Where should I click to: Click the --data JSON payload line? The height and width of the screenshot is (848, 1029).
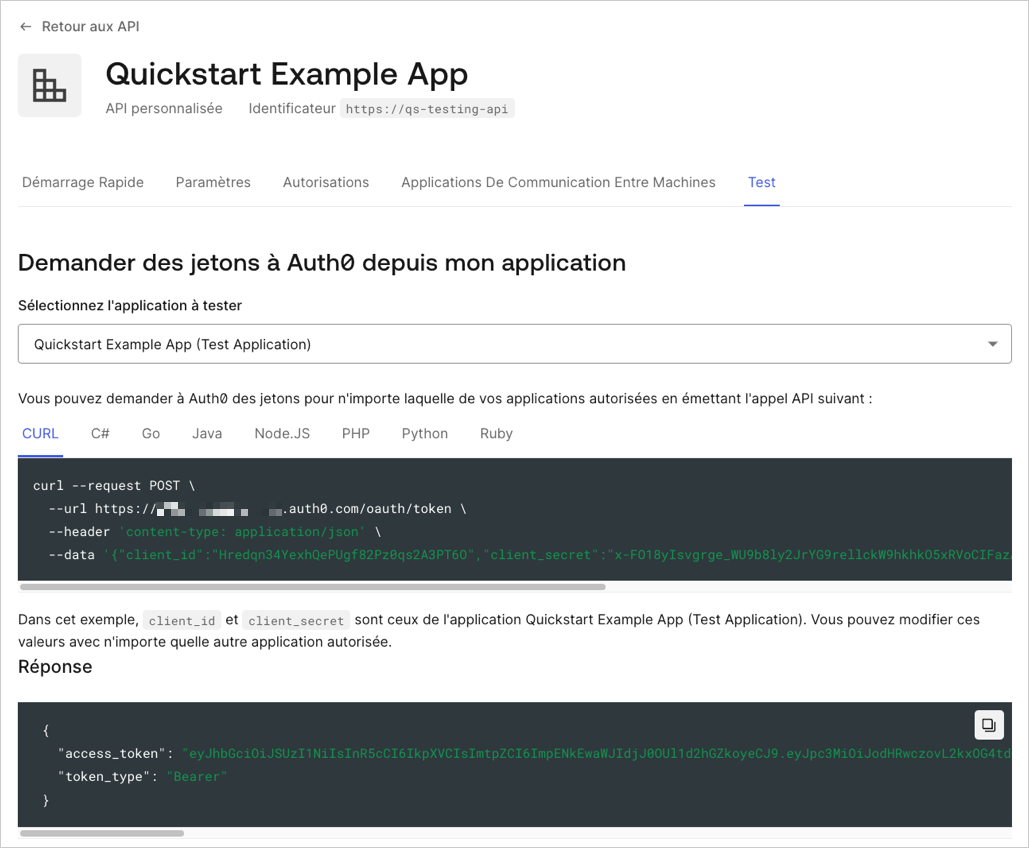click(530, 555)
